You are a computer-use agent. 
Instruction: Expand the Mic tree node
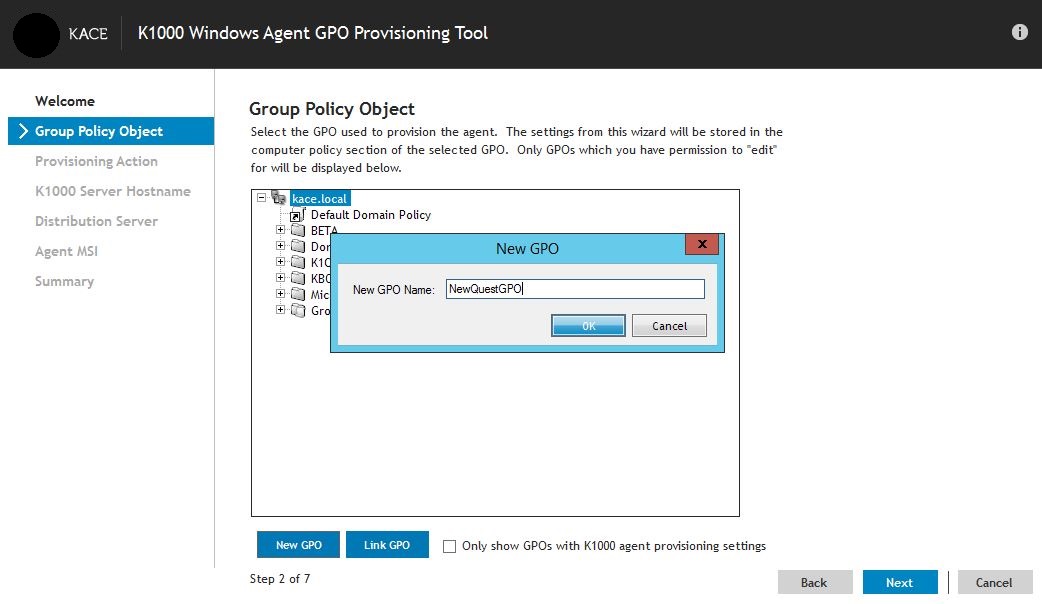(280, 293)
